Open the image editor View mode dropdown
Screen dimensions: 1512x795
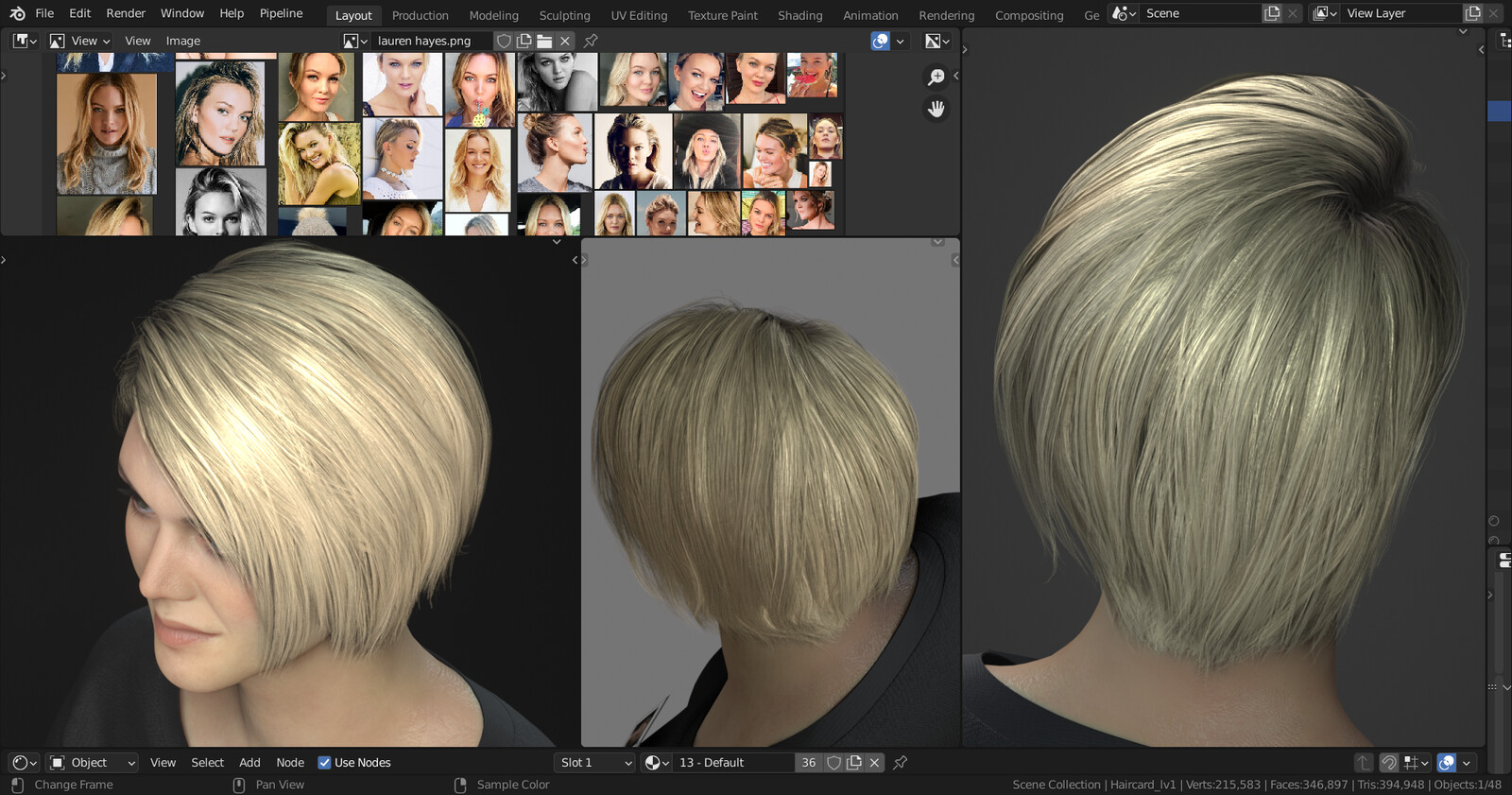pyautogui.click(x=80, y=41)
